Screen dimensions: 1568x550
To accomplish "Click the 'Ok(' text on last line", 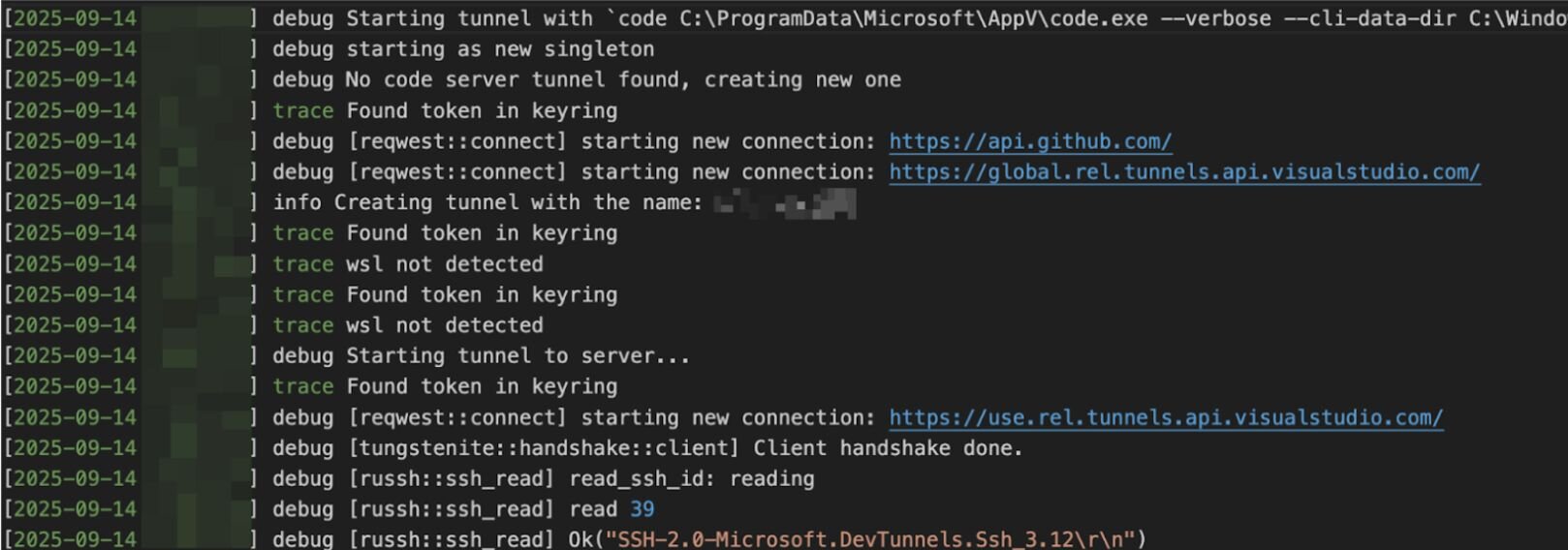I will [x=585, y=539].
